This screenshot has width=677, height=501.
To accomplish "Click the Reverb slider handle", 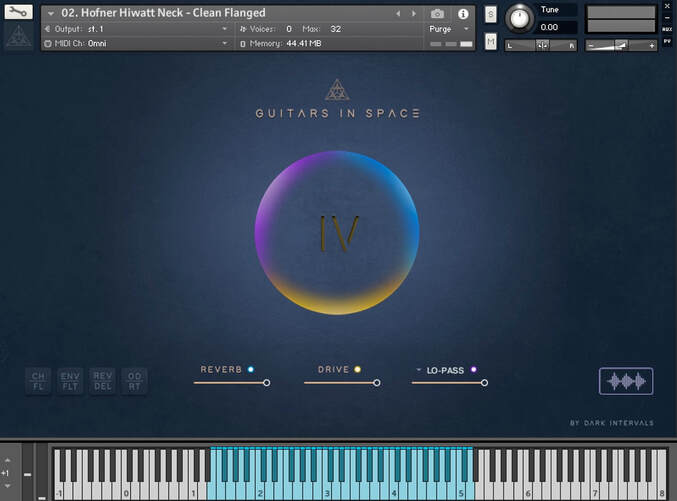I will (267, 383).
